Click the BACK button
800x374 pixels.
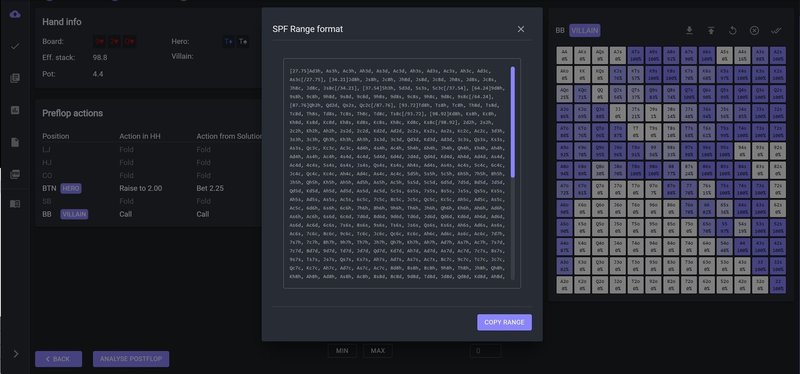click(58, 359)
